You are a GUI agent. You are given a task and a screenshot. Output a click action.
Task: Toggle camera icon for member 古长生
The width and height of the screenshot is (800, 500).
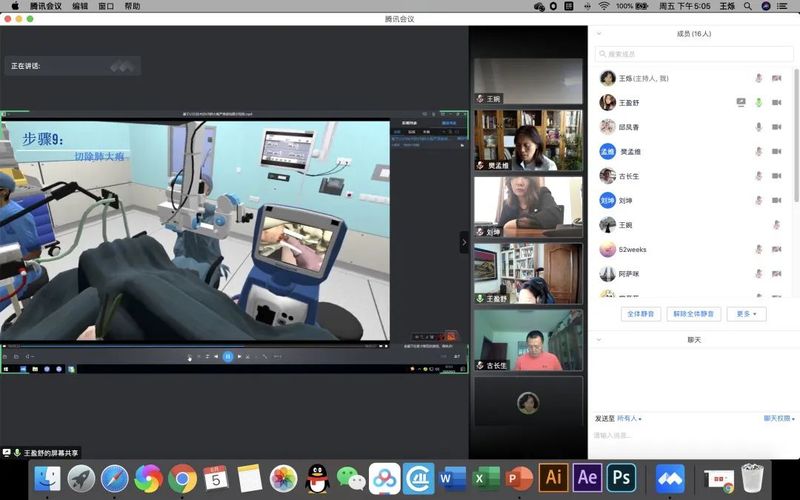(x=776, y=176)
